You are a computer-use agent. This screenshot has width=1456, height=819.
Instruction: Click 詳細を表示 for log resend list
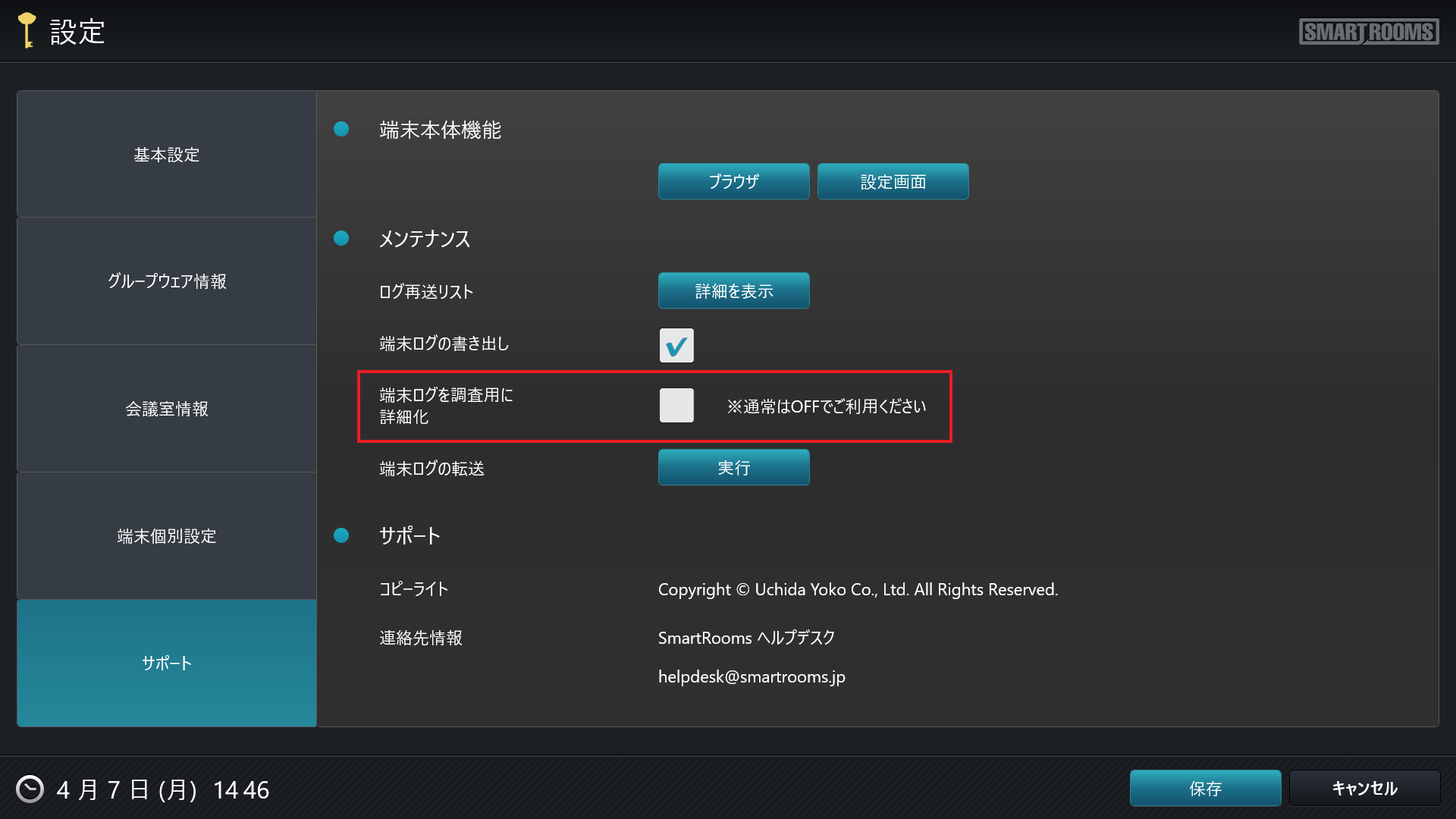[x=733, y=291]
